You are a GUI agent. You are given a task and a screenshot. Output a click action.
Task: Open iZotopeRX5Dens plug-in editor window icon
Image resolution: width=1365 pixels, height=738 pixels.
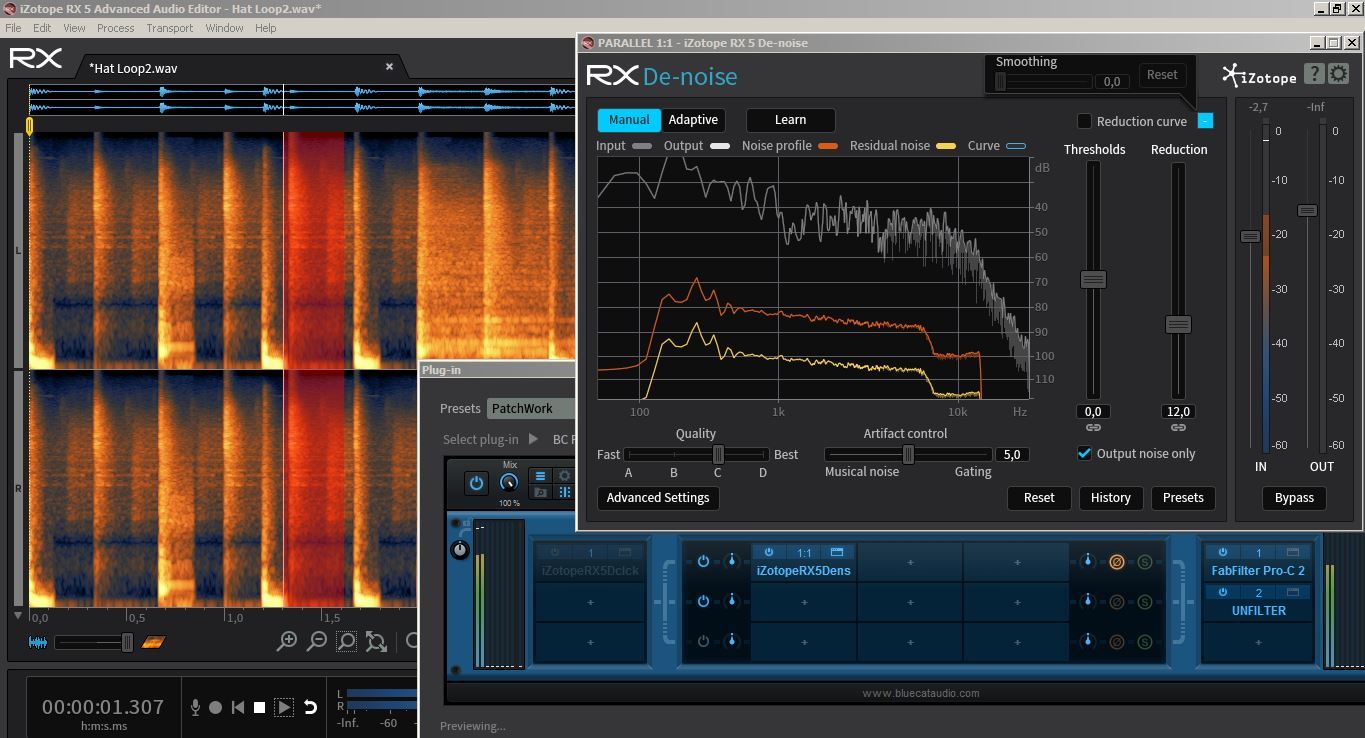coord(837,552)
